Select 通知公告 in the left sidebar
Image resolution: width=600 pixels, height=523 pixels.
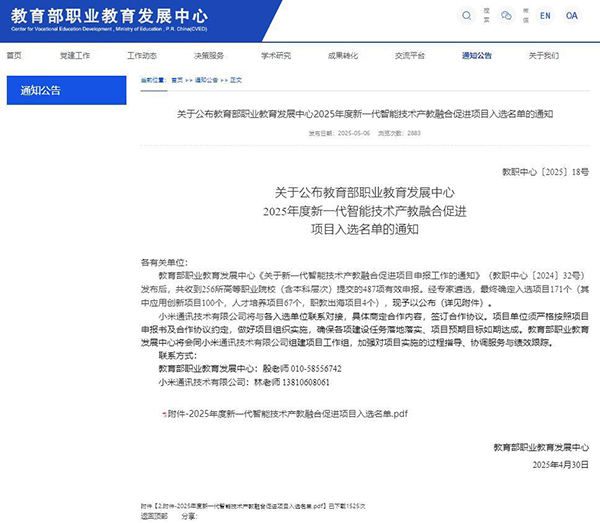[x=41, y=90]
